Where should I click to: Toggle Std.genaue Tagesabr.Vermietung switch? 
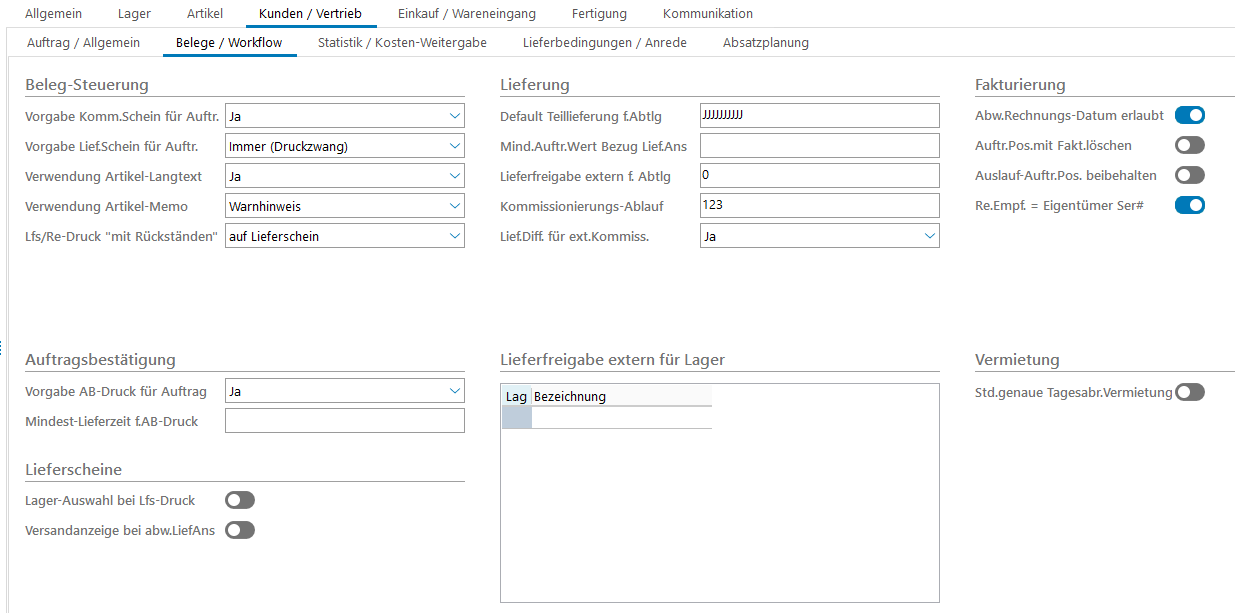tap(1189, 392)
